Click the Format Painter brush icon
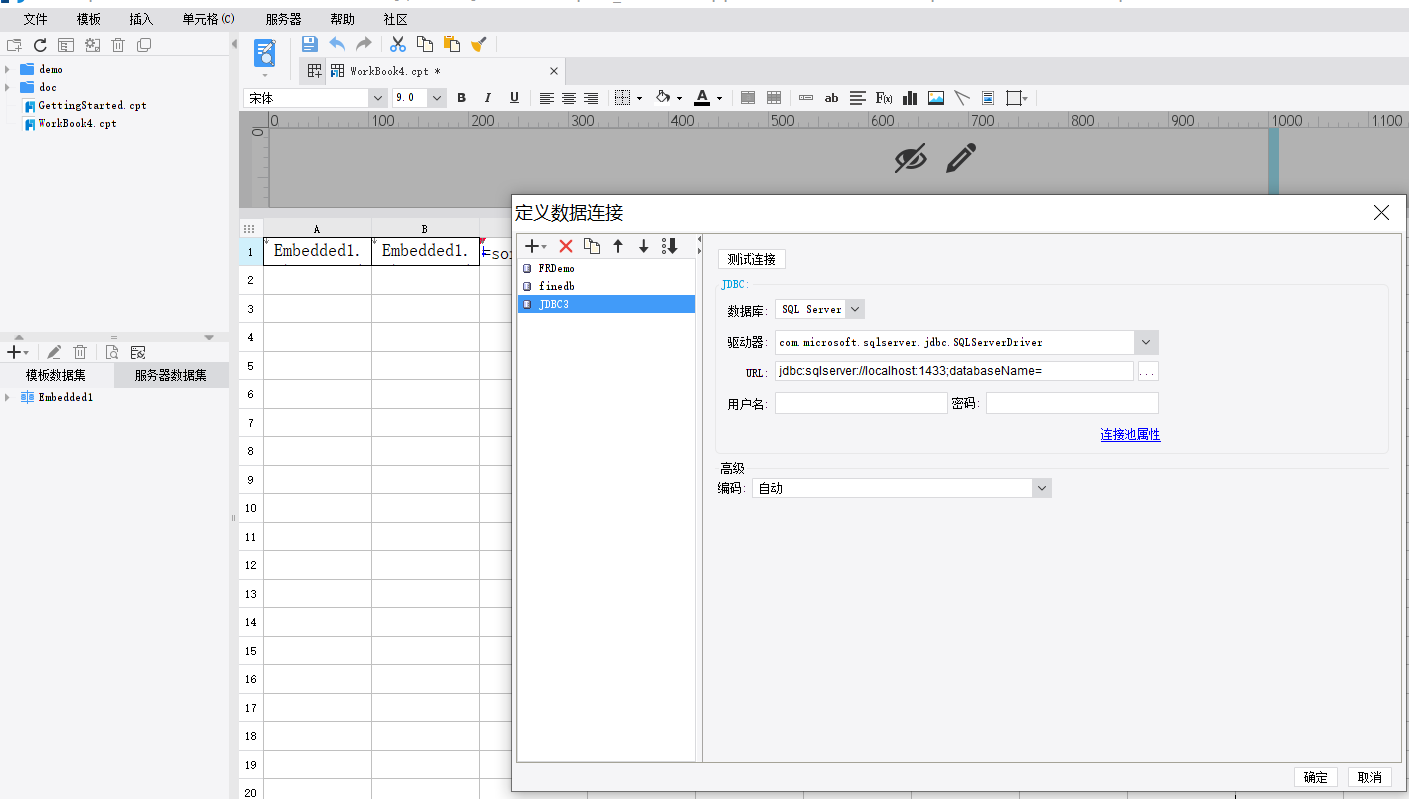This screenshot has width=1409, height=799. click(x=479, y=44)
